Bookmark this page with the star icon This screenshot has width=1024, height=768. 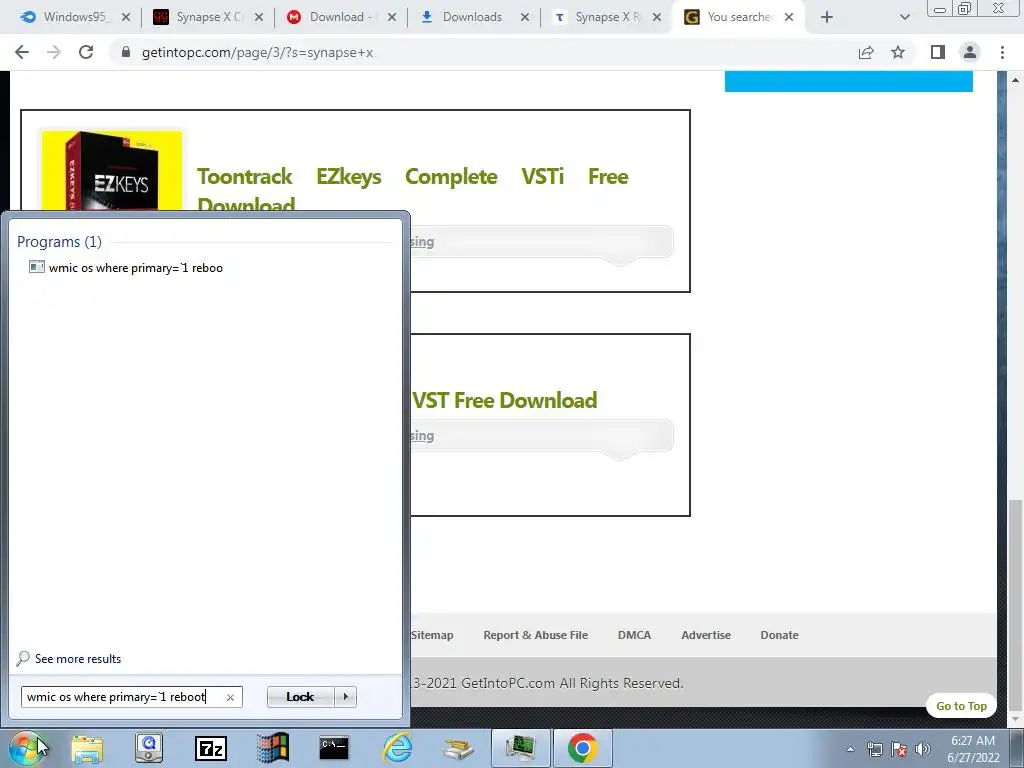(x=898, y=52)
